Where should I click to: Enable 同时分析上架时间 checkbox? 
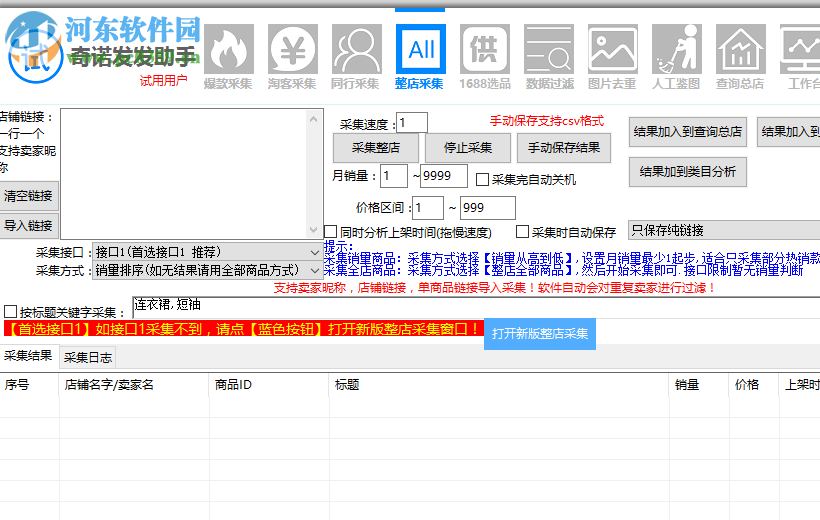(331, 232)
